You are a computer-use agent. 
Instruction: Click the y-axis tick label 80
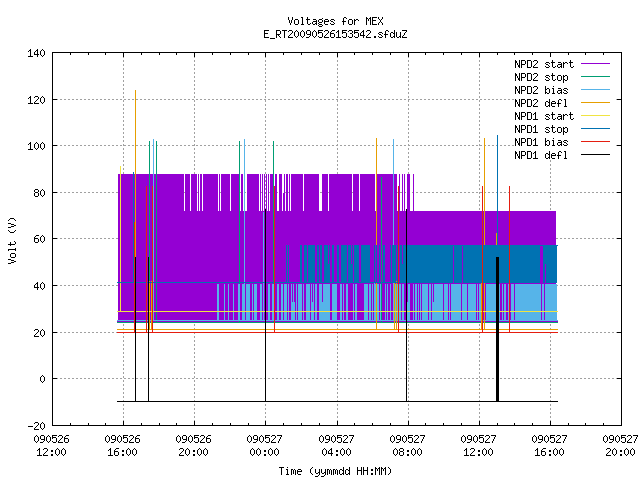[39, 193]
